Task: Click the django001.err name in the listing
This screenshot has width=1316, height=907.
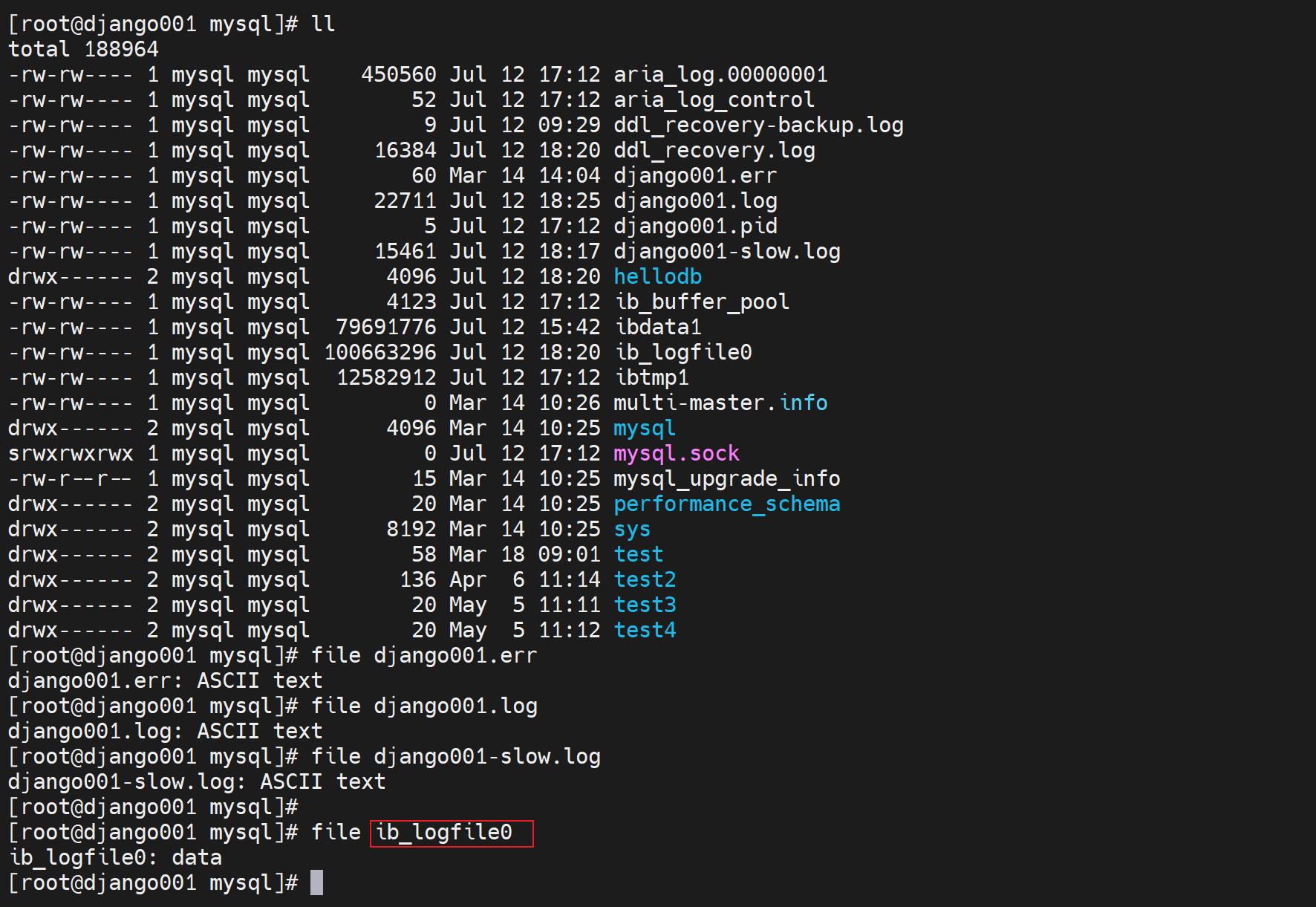Action: [x=694, y=175]
